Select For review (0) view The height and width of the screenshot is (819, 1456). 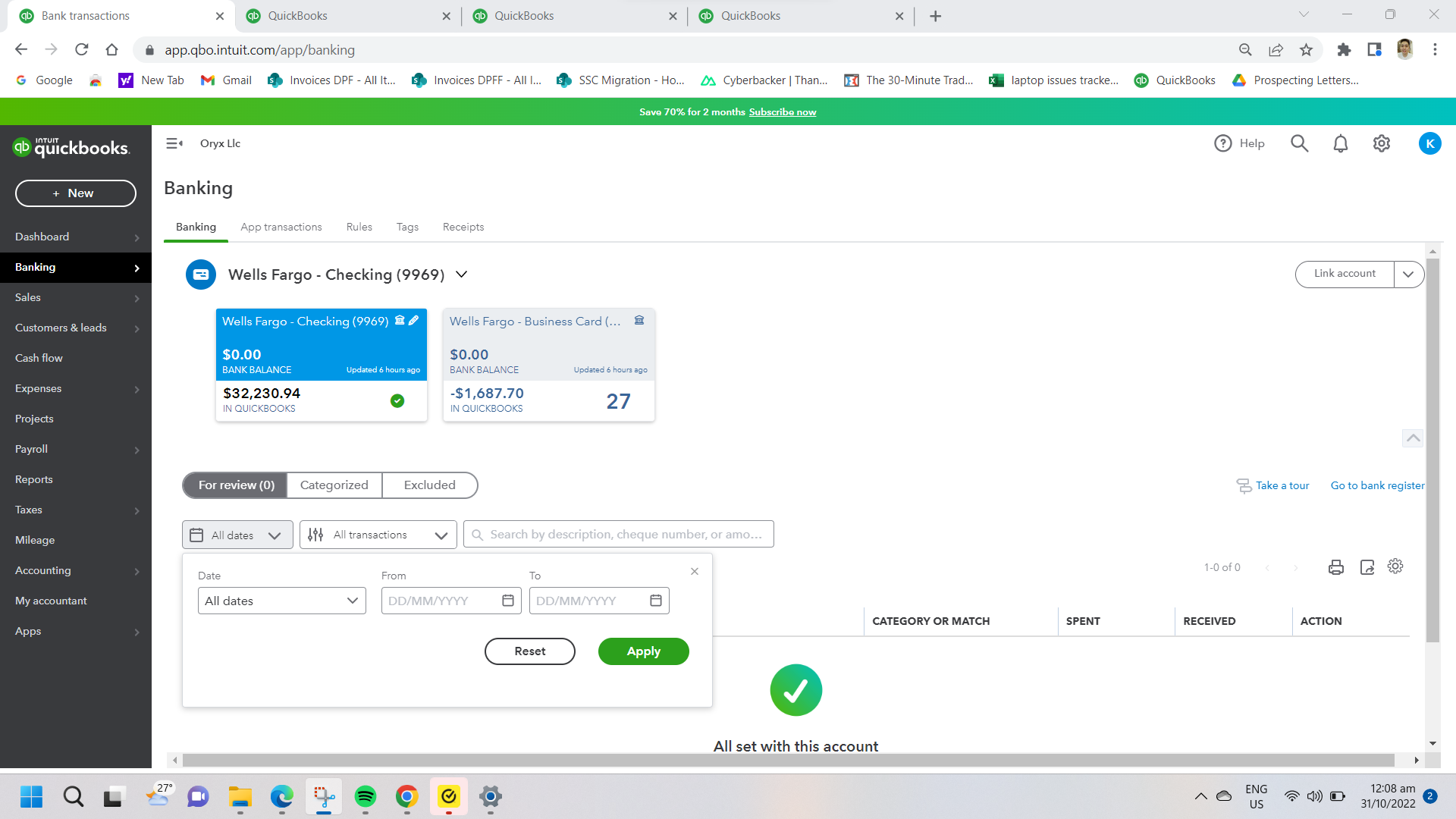(236, 485)
